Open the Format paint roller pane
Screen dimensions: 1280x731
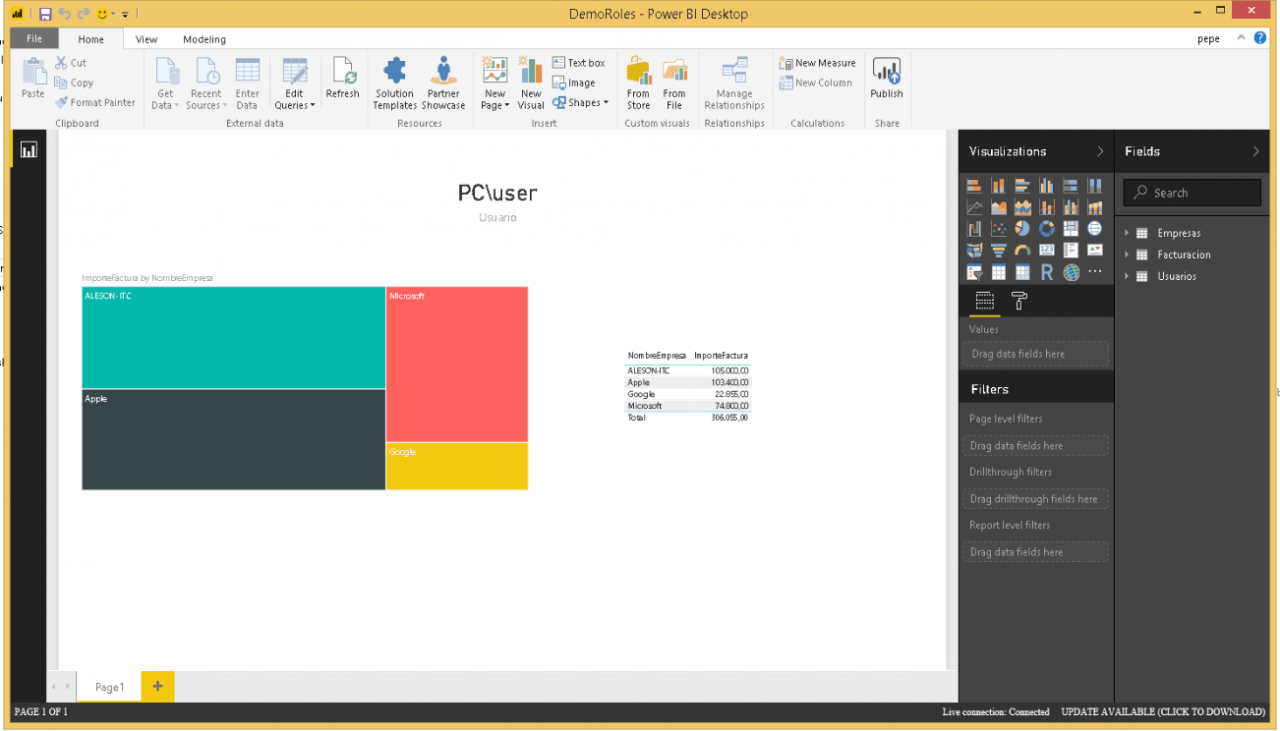tap(1018, 301)
